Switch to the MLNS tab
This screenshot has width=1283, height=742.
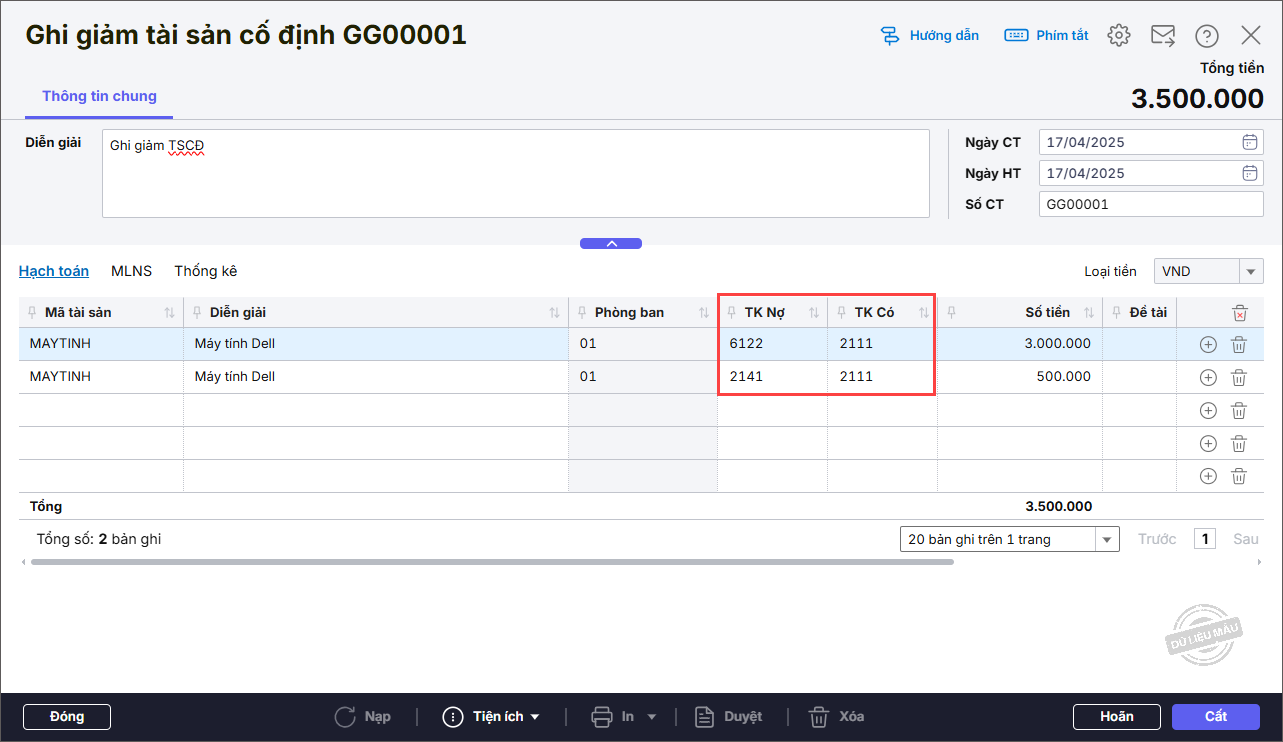(131, 271)
